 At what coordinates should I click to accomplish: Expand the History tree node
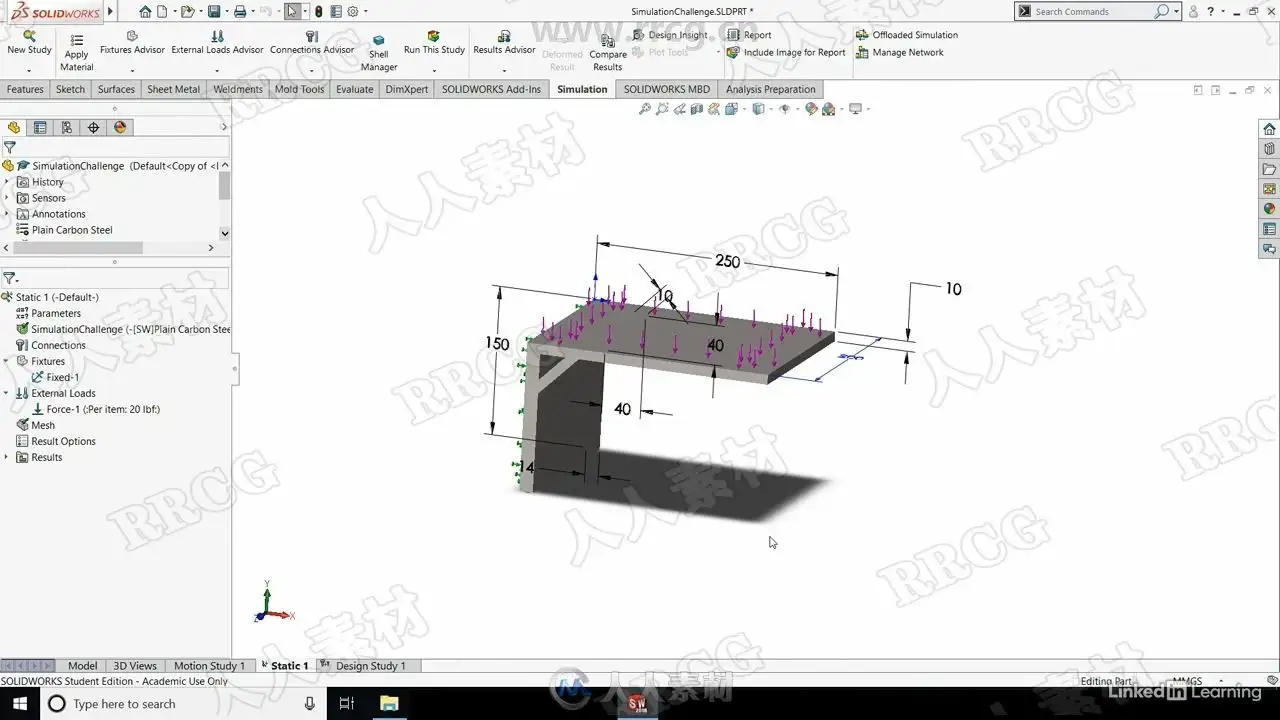coord(6,182)
